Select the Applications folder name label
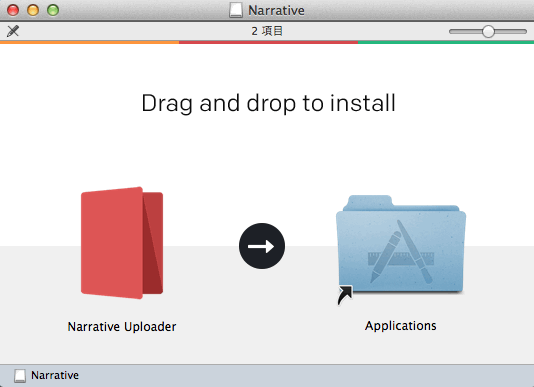Image resolution: width=534 pixels, height=387 pixels. coord(400,326)
